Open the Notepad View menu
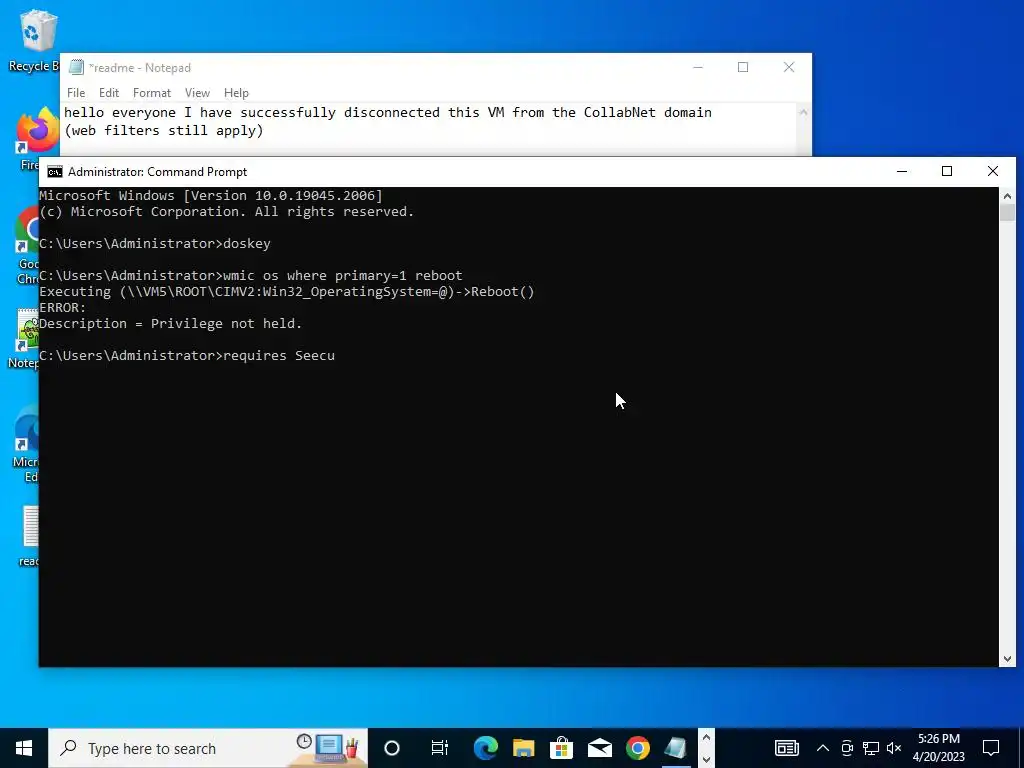Viewport: 1024px width, 768px height. pos(197,93)
